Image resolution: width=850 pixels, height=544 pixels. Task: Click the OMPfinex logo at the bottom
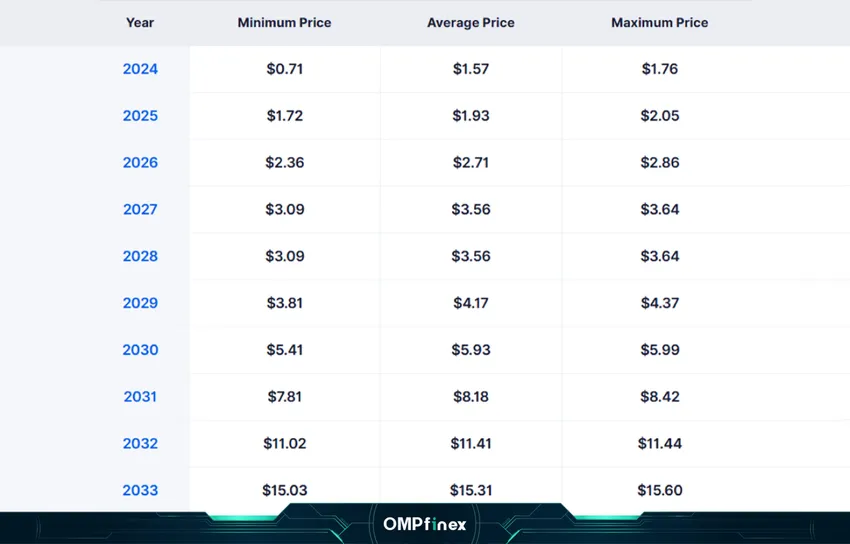pyautogui.click(x=424, y=524)
